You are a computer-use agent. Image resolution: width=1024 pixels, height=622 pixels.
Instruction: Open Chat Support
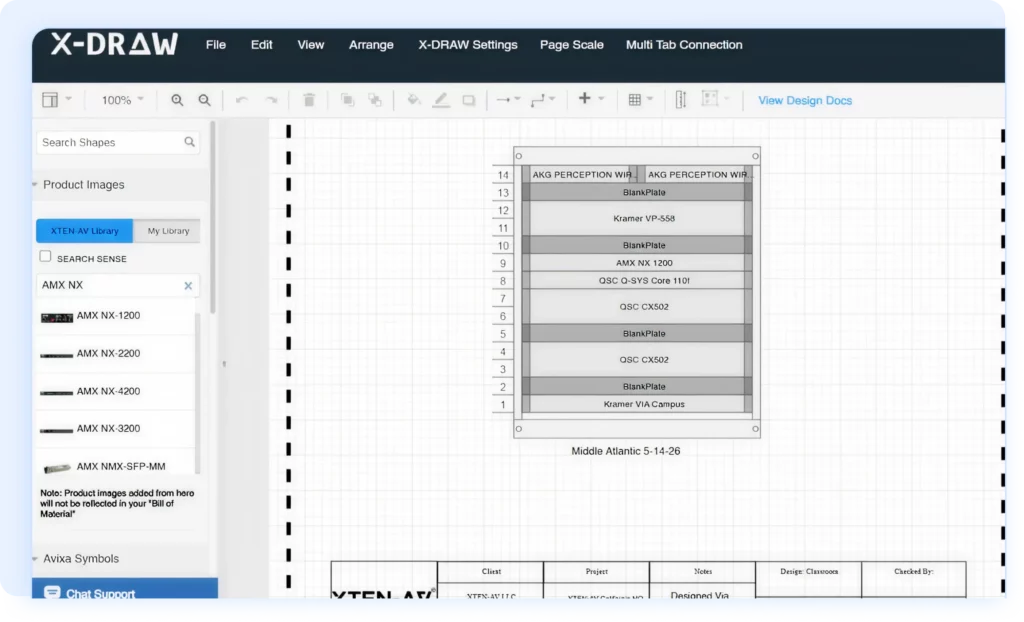click(100, 594)
